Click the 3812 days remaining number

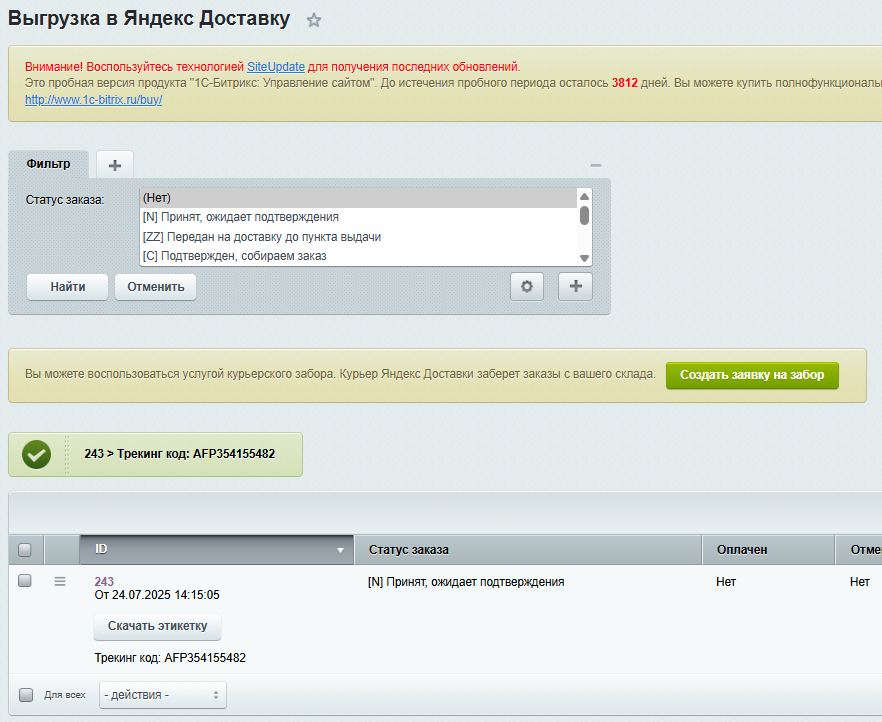[x=624, y=83]
